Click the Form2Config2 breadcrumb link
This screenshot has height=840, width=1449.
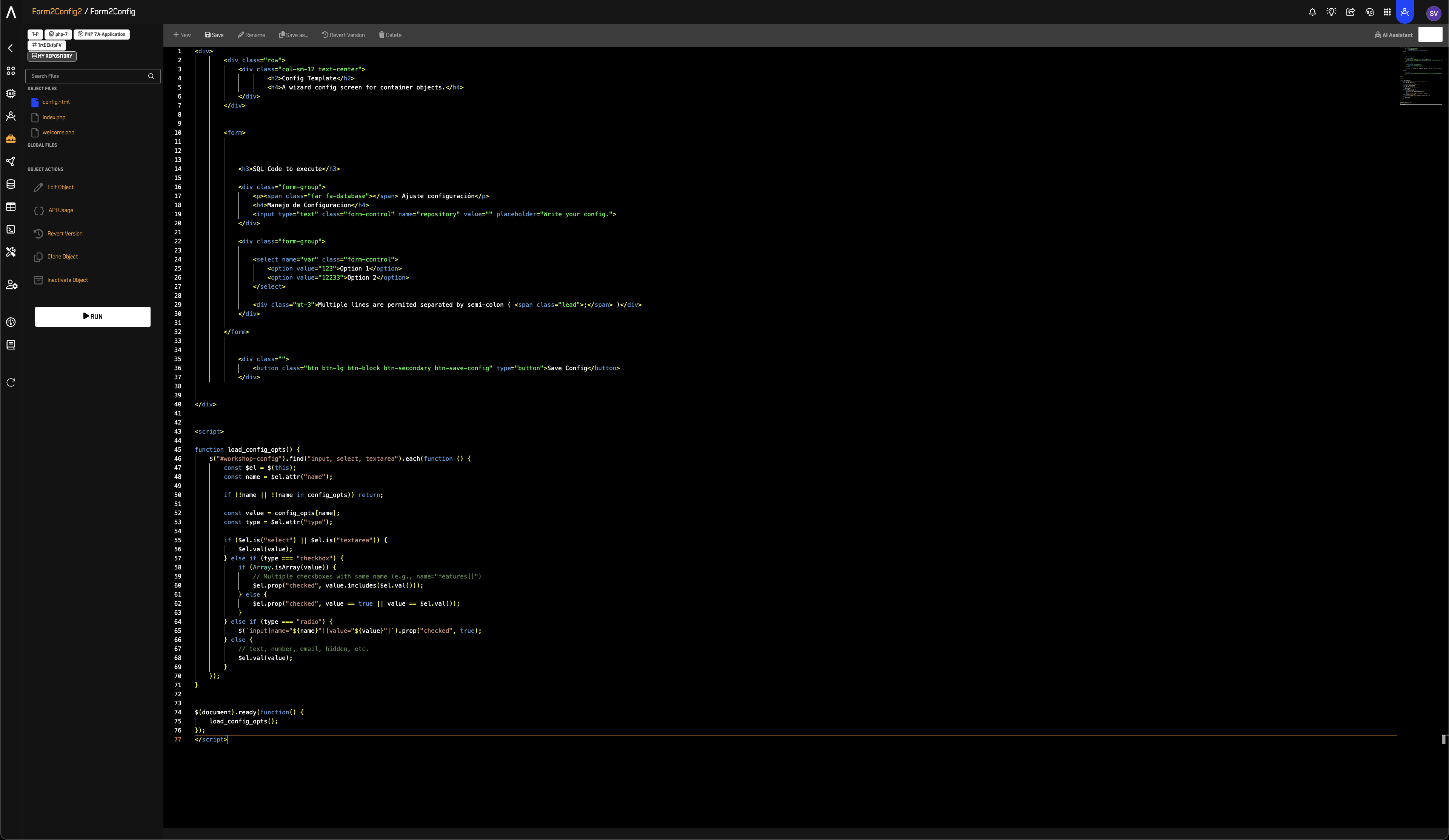click(x=57, y=11)
